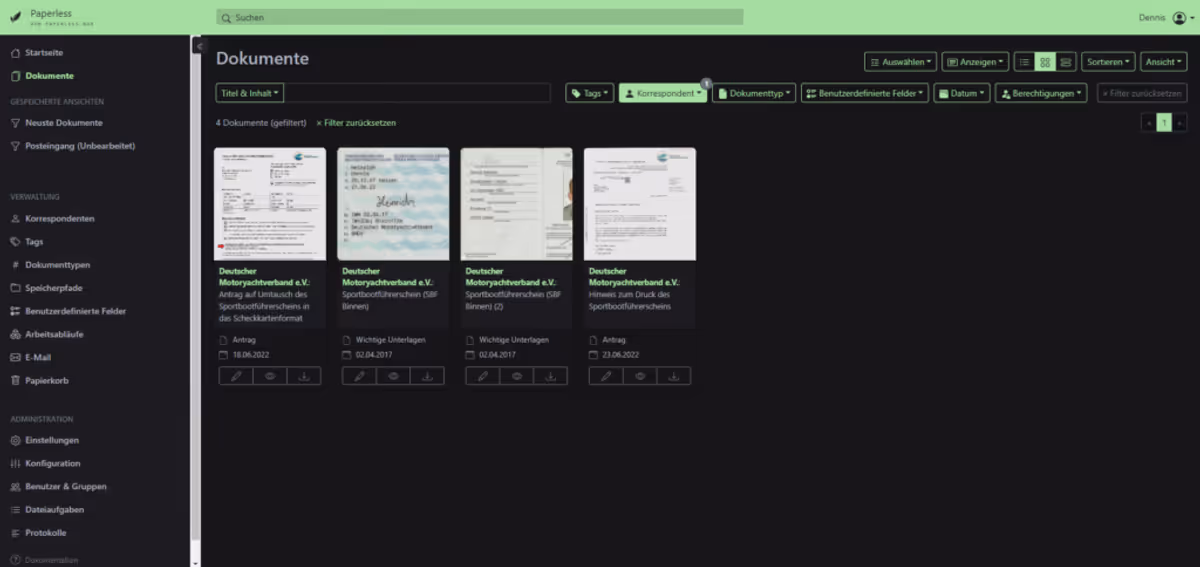Download the Hinweis zum Druck document
This screenshot has width=1200, height=567.
tap(674, 376)
